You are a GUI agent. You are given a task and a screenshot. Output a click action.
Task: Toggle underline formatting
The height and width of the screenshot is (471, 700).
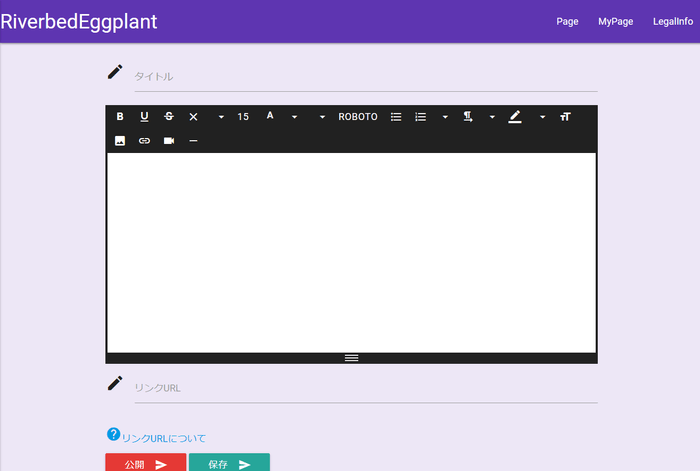[144, 117]
